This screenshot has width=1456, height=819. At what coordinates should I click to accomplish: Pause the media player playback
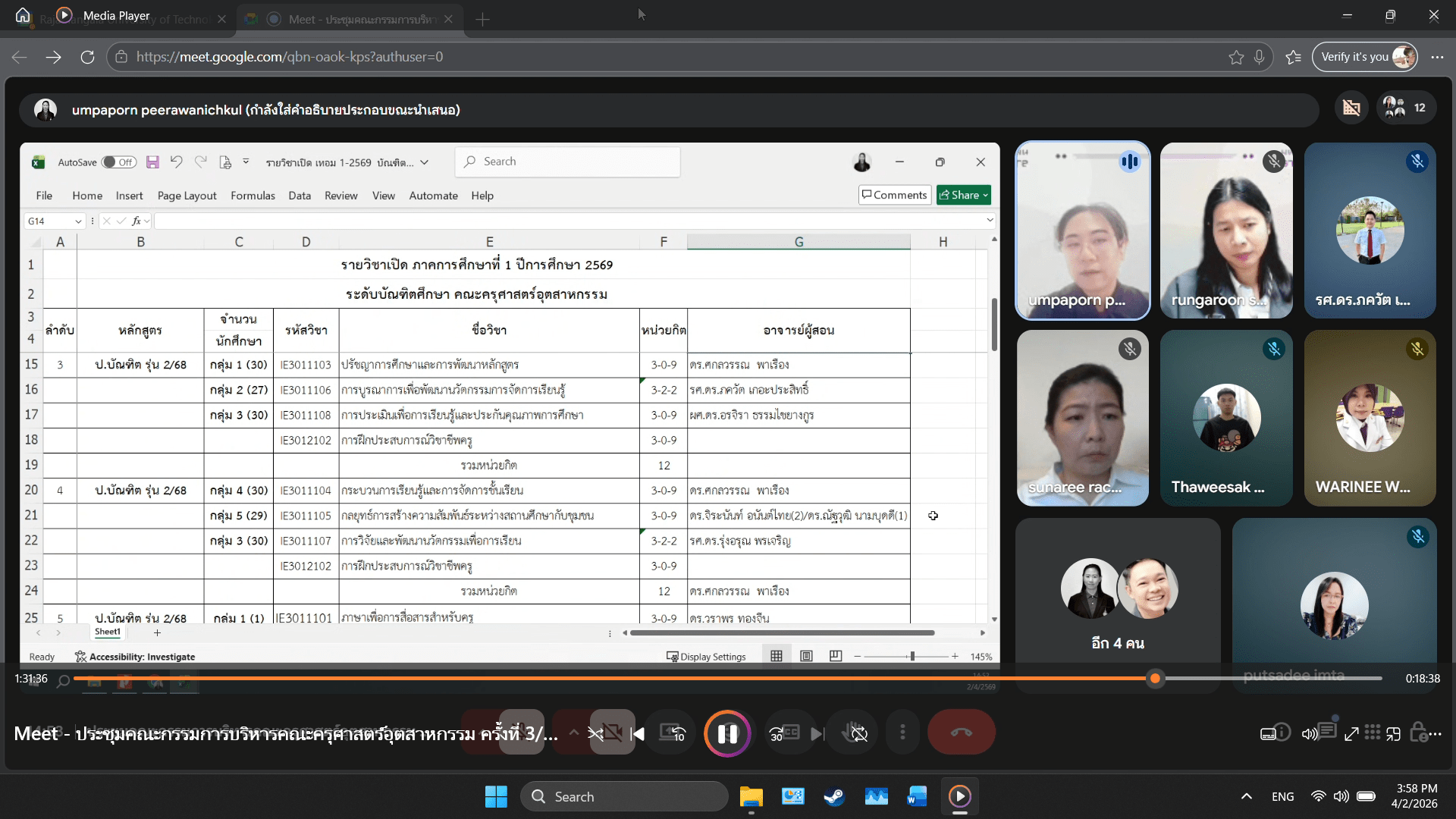click(x=727, y=733)
